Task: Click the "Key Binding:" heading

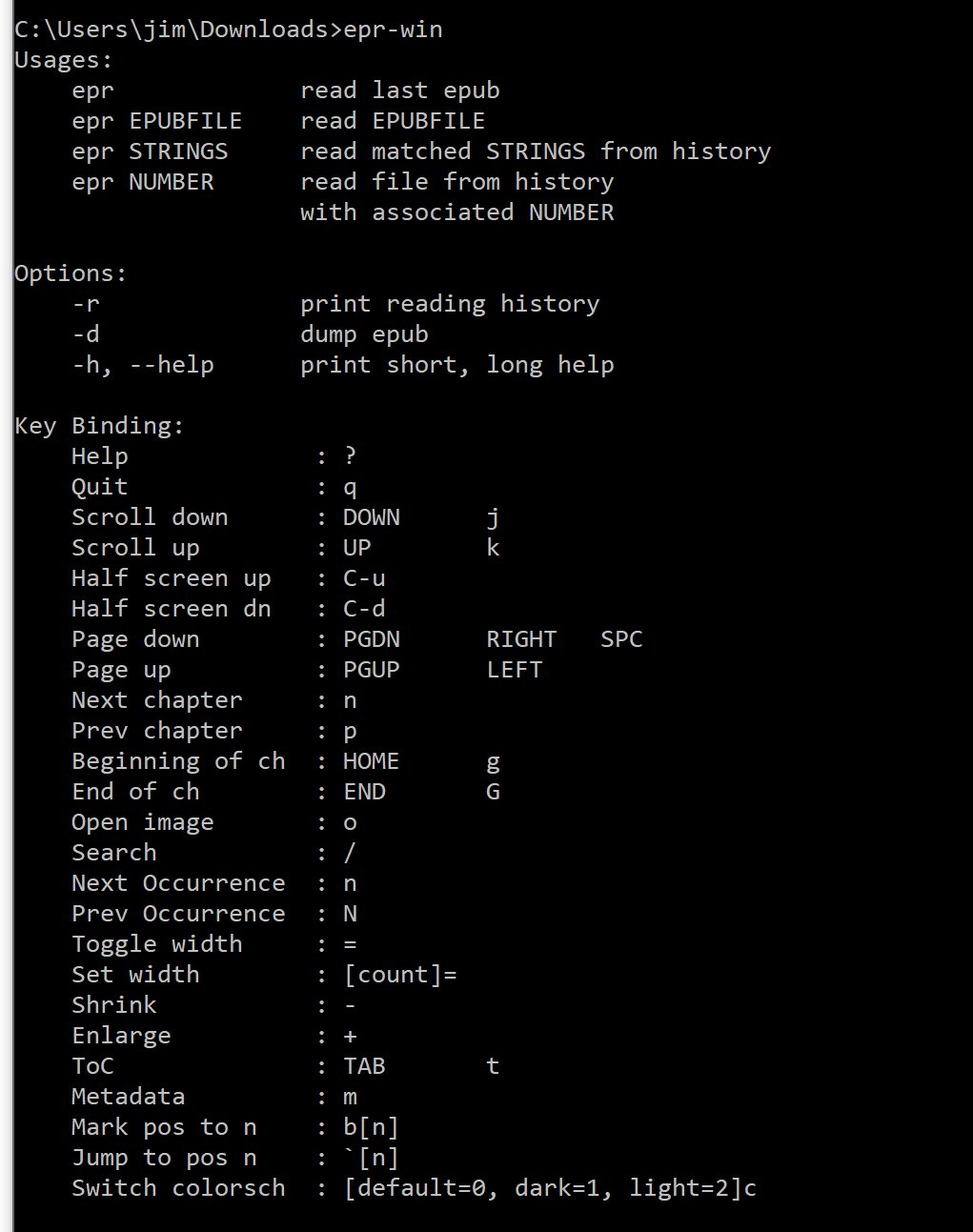Action: click(99, 426)
